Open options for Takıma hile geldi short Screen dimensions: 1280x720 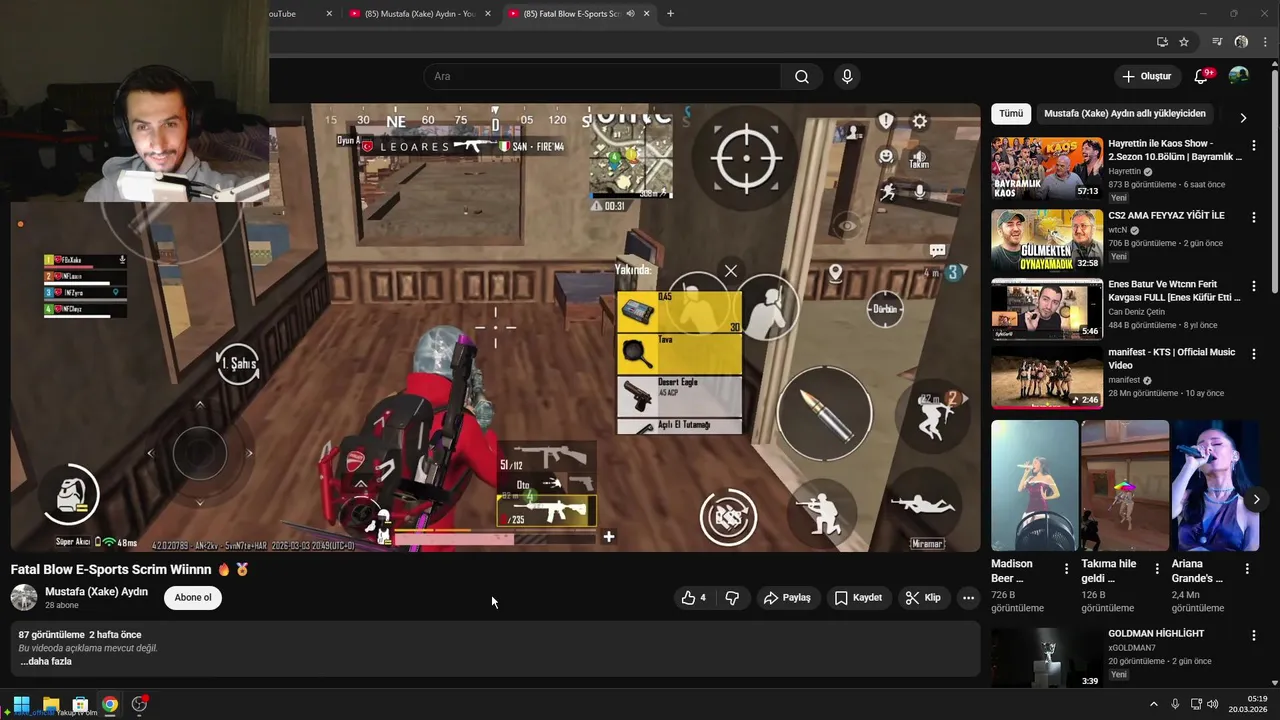pos(1157,569)
